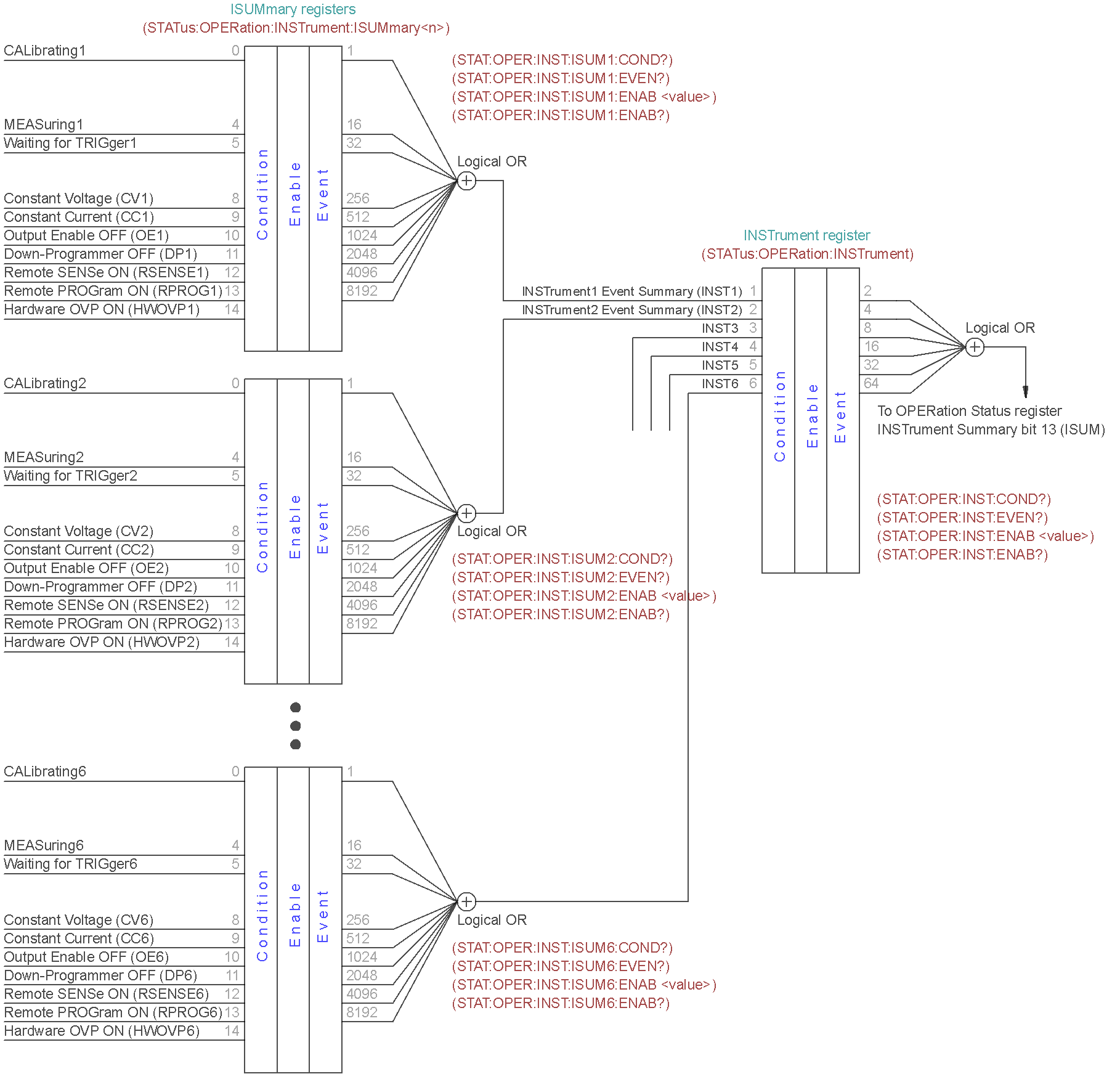This screenshot has width=1120, height=1074.
Task: Click the STAT:OPER:INST:ISUM1:COND? command text
Action: [x=562, y=60]
